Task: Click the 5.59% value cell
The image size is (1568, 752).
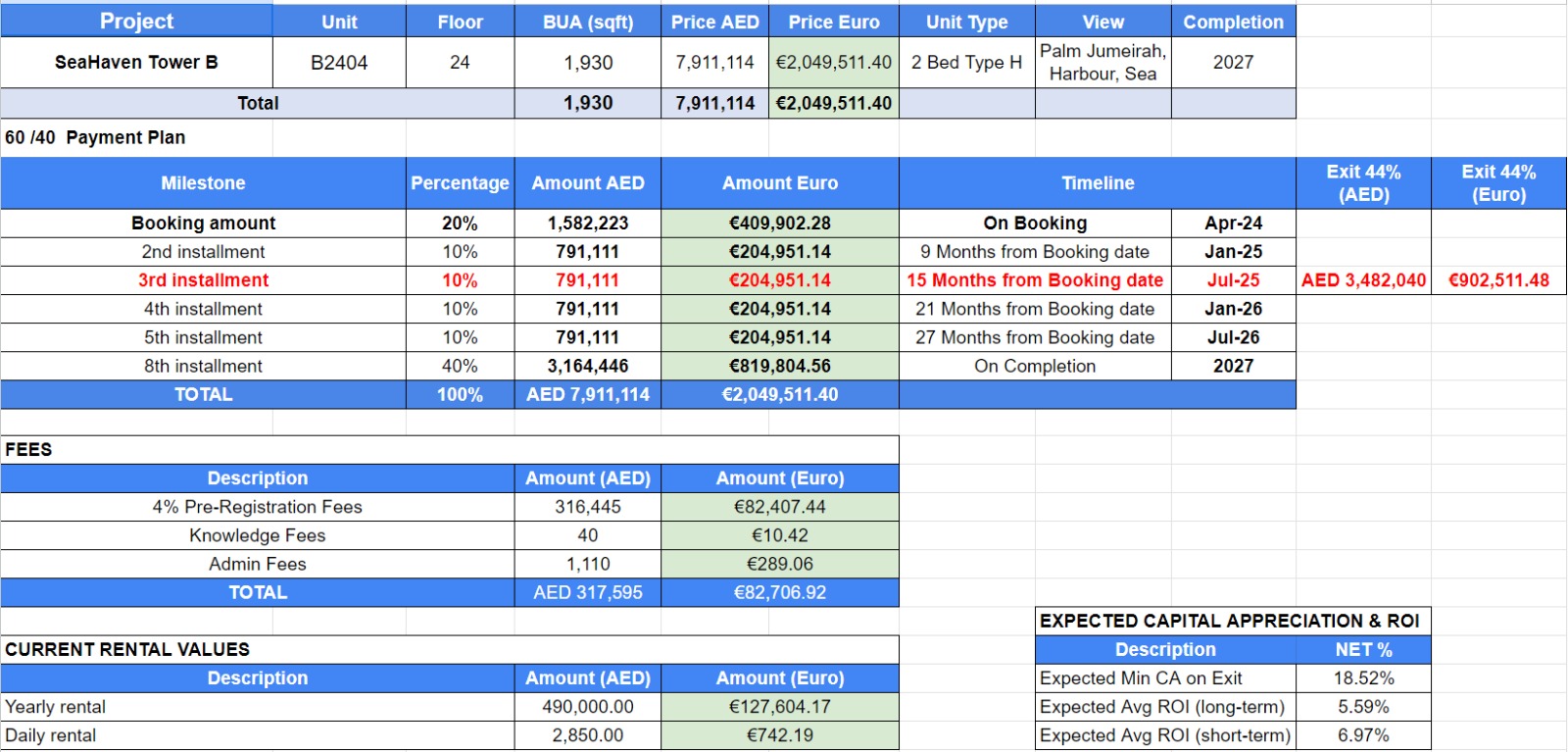Action: pos(1363,707)
